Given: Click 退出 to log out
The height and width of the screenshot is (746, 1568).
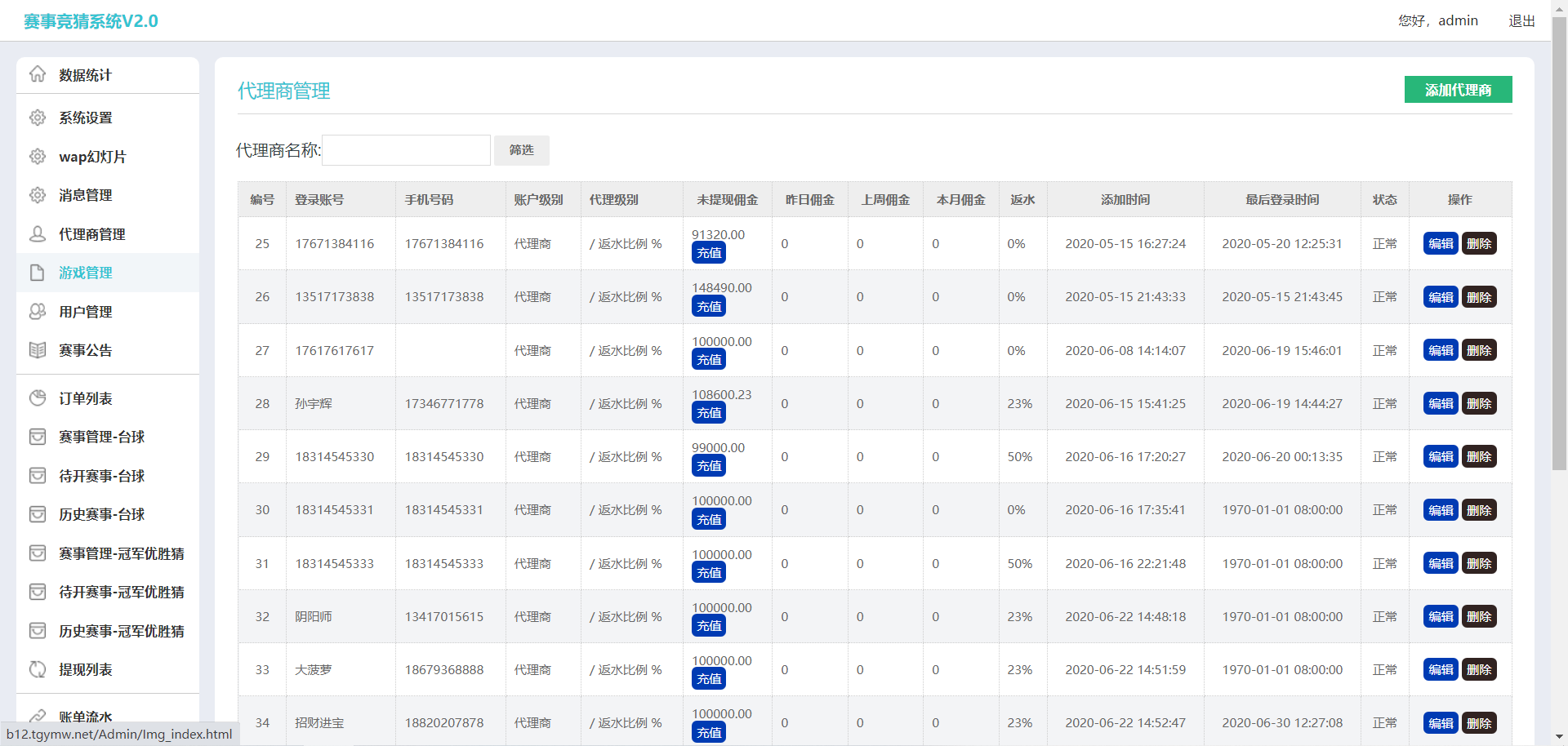Looking at the screenshot, I should (x=1521, y=21).
